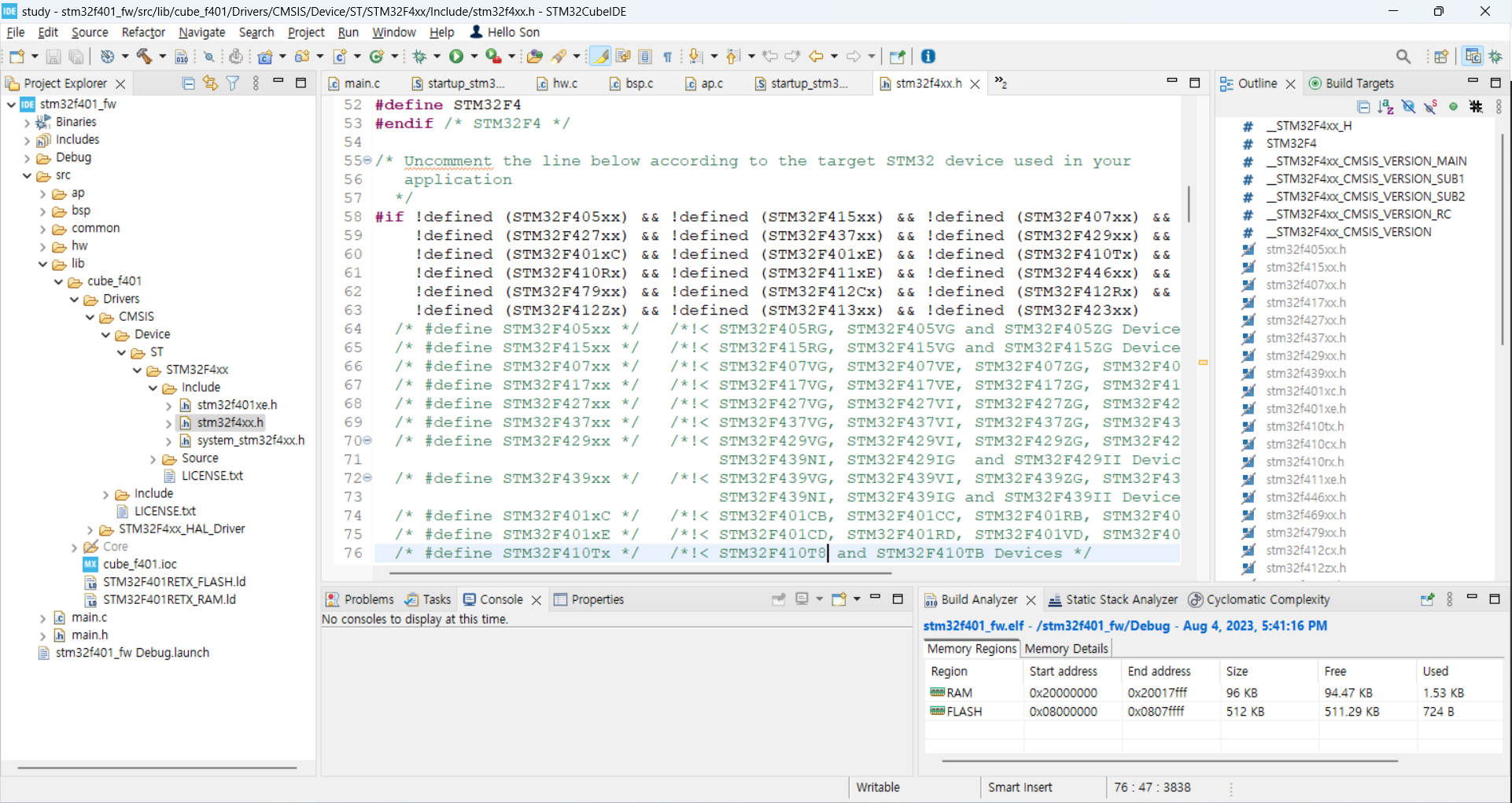1512x803 pixels.
Task: Open Project Explorer filter funnel icon
Action: tap(233, 83)
